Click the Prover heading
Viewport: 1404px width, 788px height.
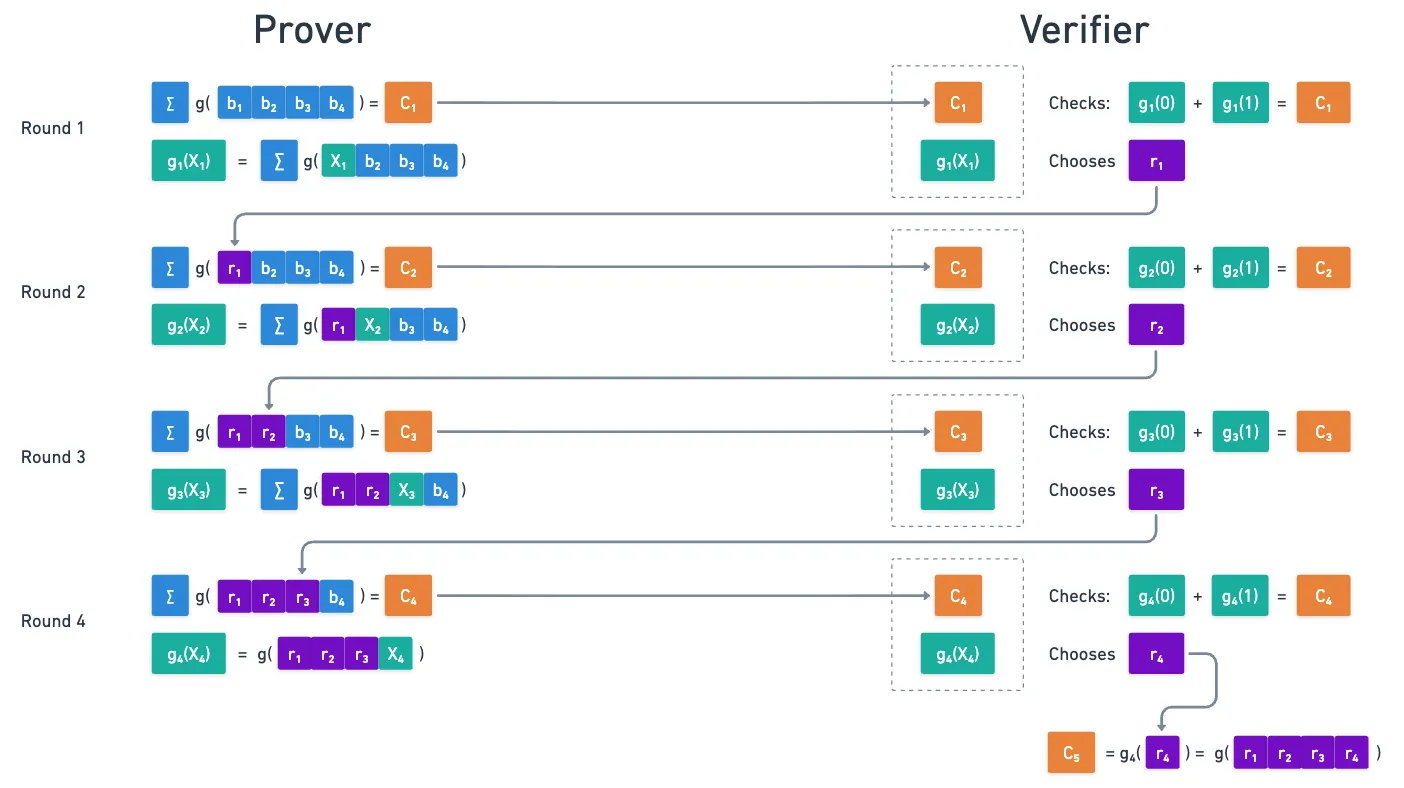(312, 30)
